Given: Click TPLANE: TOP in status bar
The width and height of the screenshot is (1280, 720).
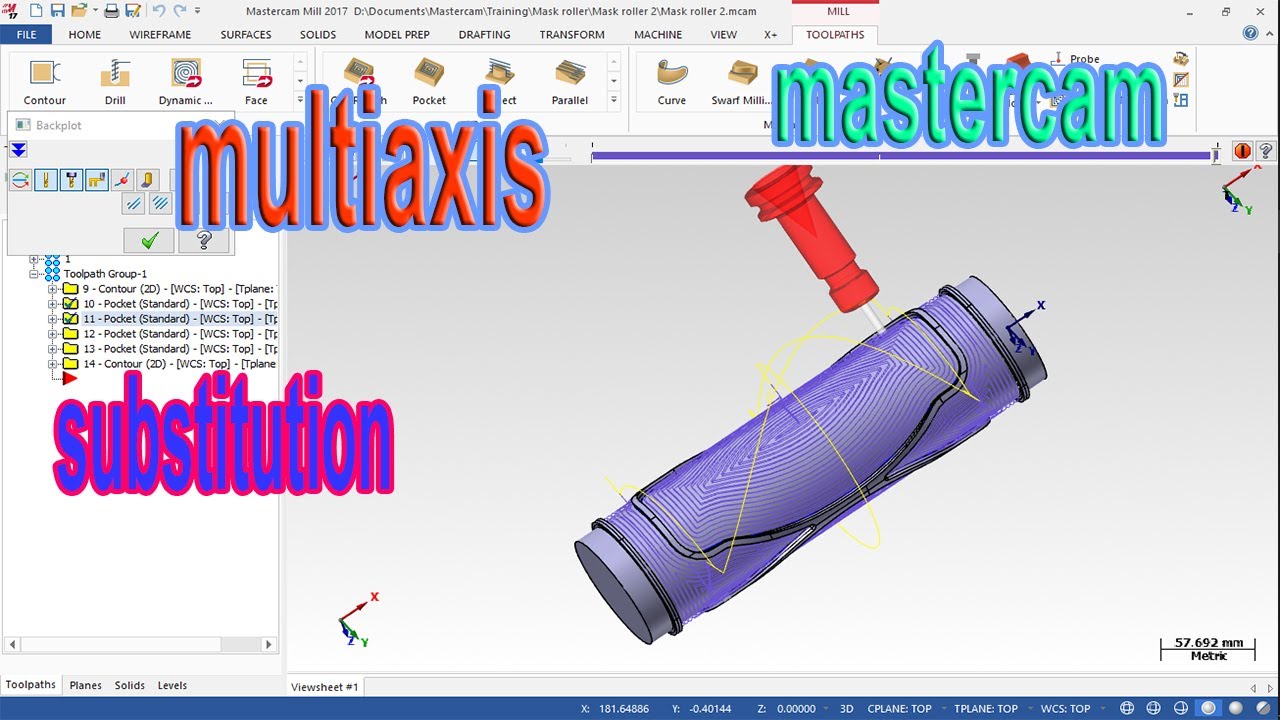Looking at the screenshot, I should [x=986, y=709].
